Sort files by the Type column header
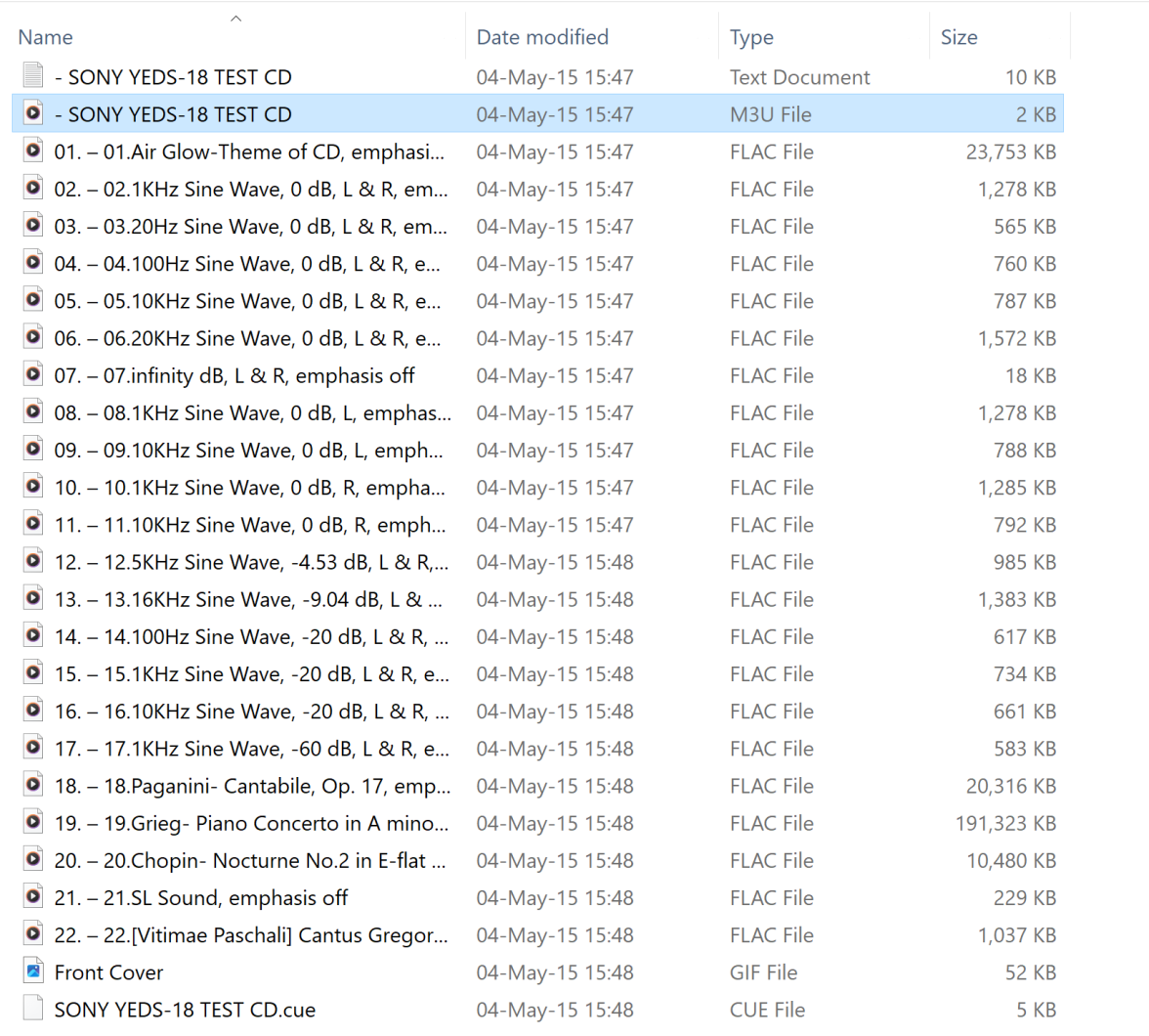Image resolution: width=1149 pixels, height=1036 pixels. tap(751, 37)
